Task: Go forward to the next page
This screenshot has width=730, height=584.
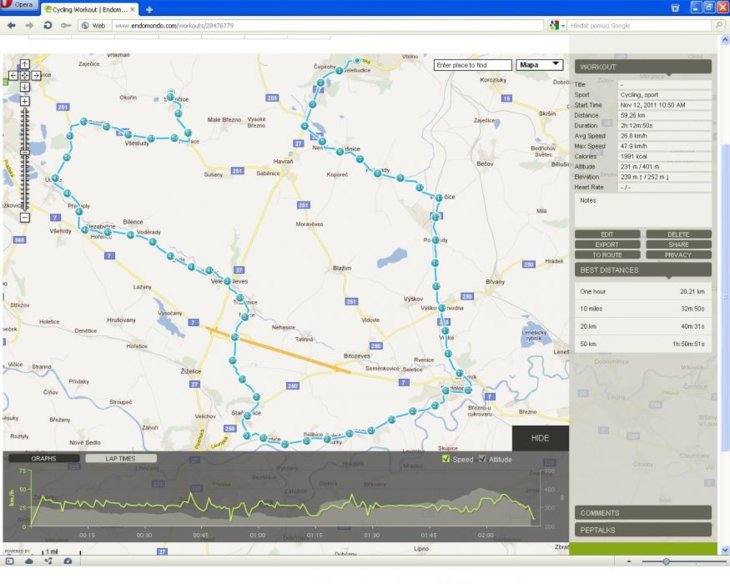Action: click(x=29, y=26)
